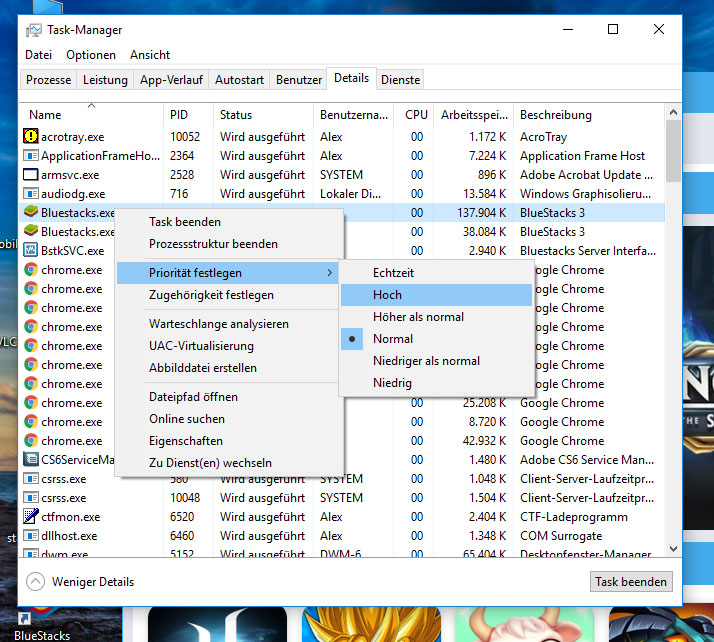
Task: Click the audiodg.exe process icon
Action: (x=31, y=194)
